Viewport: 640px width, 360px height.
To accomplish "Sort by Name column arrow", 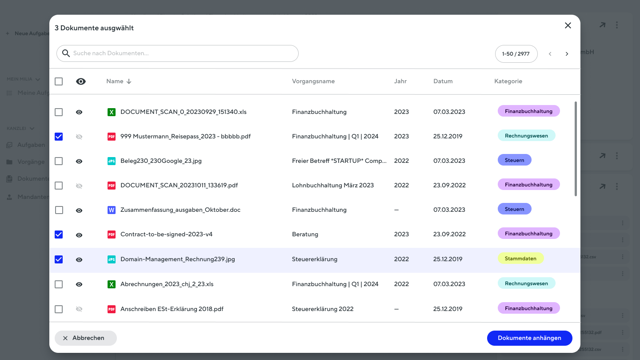I will click(x=129, y=81).
